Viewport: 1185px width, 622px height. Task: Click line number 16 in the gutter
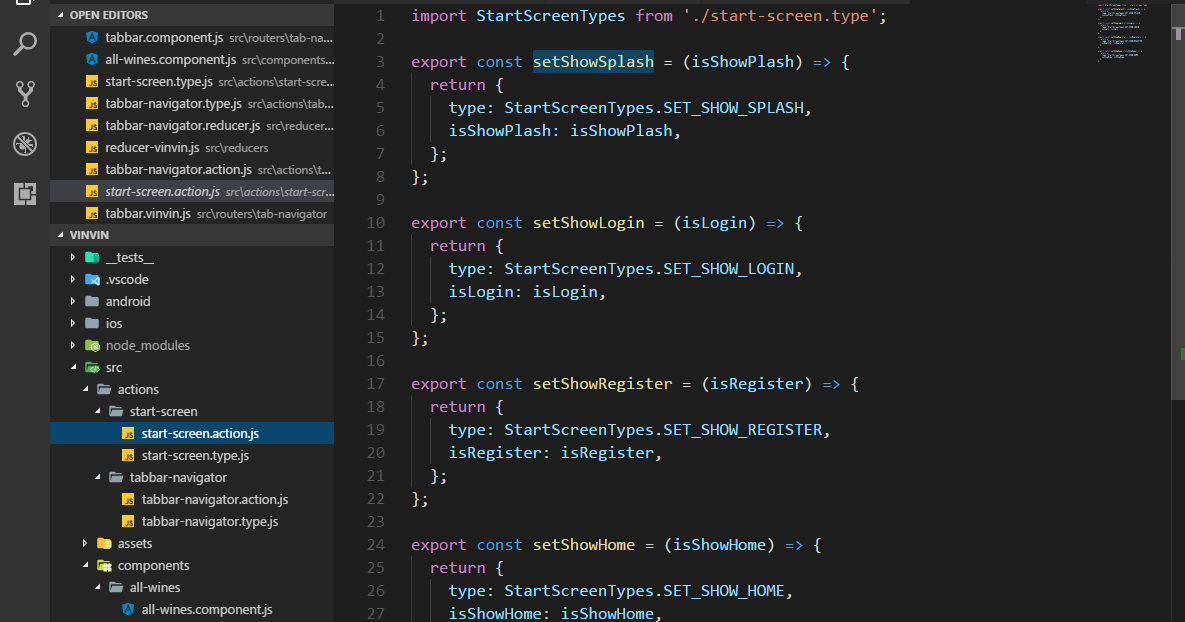pos(376,361)
